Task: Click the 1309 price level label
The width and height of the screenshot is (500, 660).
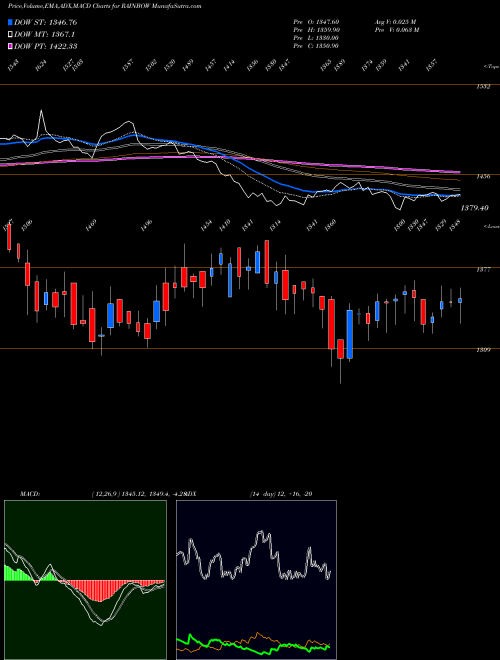Action: (484, 350)
